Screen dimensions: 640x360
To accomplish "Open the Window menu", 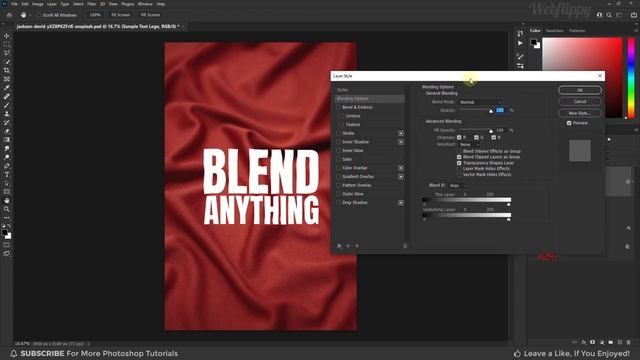I will 145,4.
